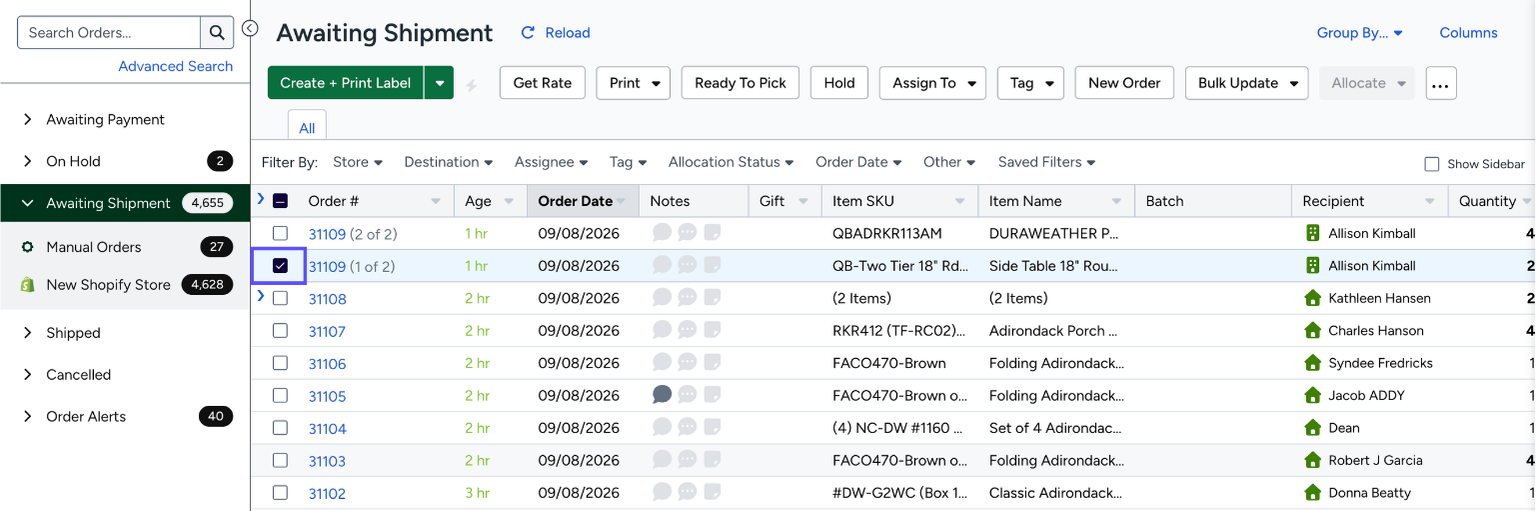Select checkbox for order 31106
The height and width of the screenshot is (511, 1536).
(x=280, y=363)
